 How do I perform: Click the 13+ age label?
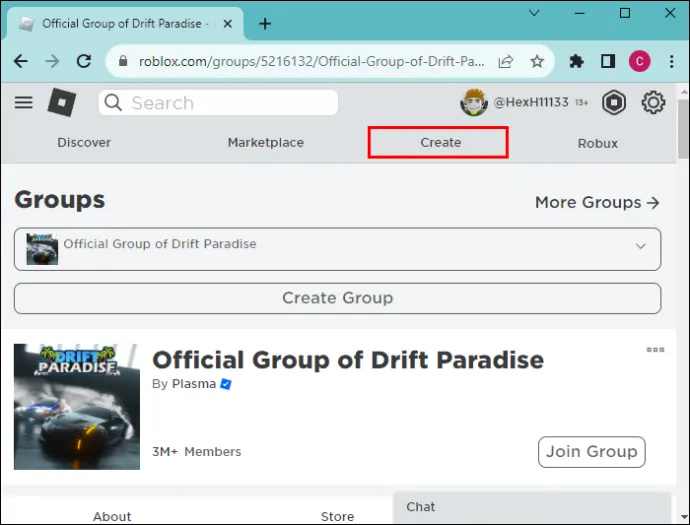click(x=581, y=103)
